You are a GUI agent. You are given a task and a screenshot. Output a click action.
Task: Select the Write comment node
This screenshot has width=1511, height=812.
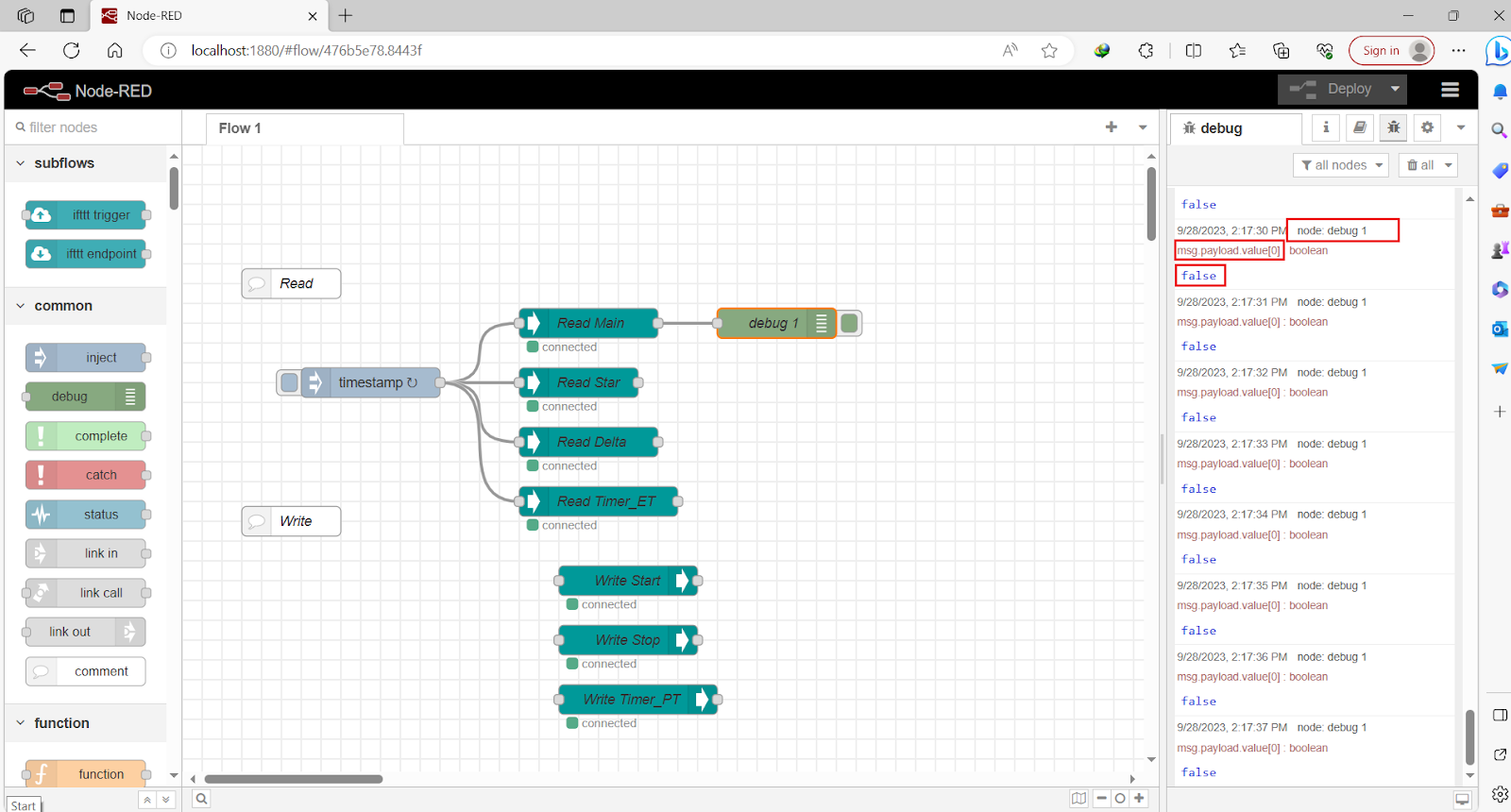coord(291,521)
